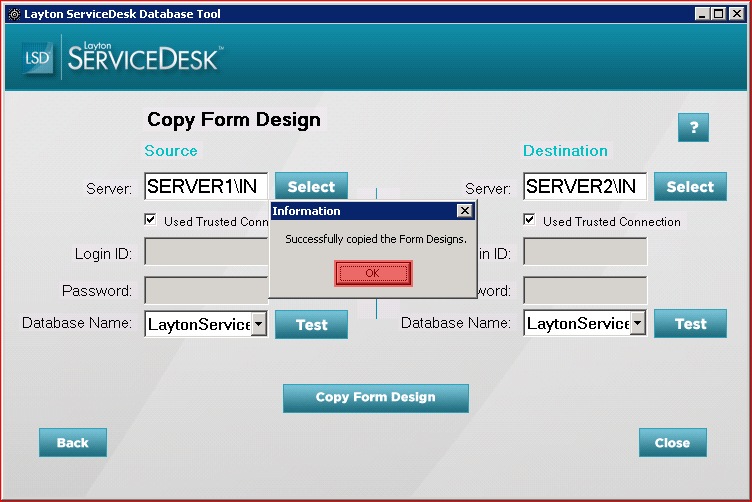
Task: Expand the Destination Database Name dropdown
Action: click(x=637, y=323)
